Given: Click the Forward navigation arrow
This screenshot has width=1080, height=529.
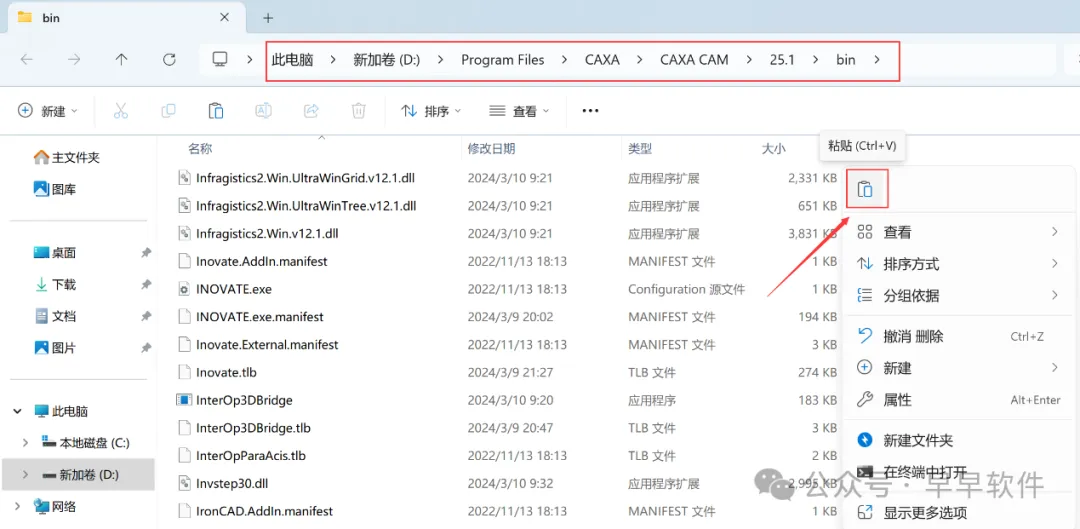Looking at the screenshot, I should tap(74, 60).
